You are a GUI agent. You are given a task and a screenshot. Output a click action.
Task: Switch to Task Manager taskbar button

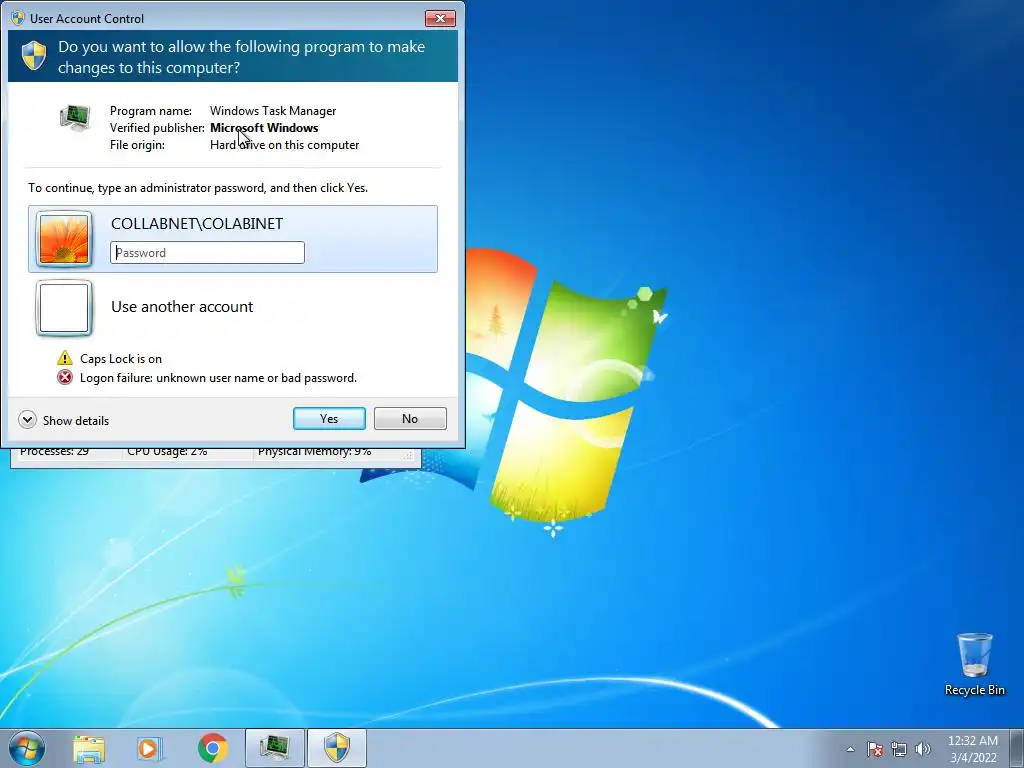[x=275, y=748]
